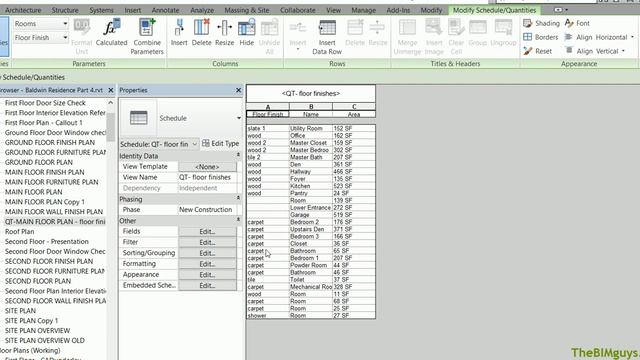The height and width of the screenshot is (360, 640).
Task: Click Edit button for Sorting/Grouping
Action: tap(207, 253)
